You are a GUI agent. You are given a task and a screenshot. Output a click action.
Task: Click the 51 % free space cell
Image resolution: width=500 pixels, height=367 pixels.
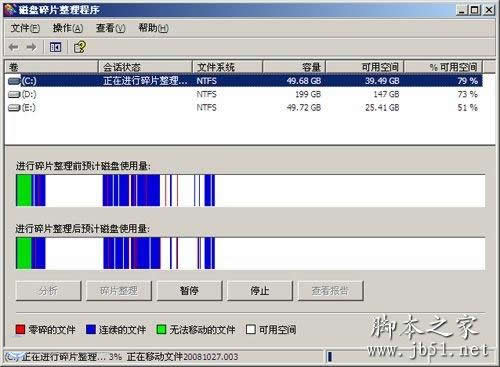click(468, 108)
